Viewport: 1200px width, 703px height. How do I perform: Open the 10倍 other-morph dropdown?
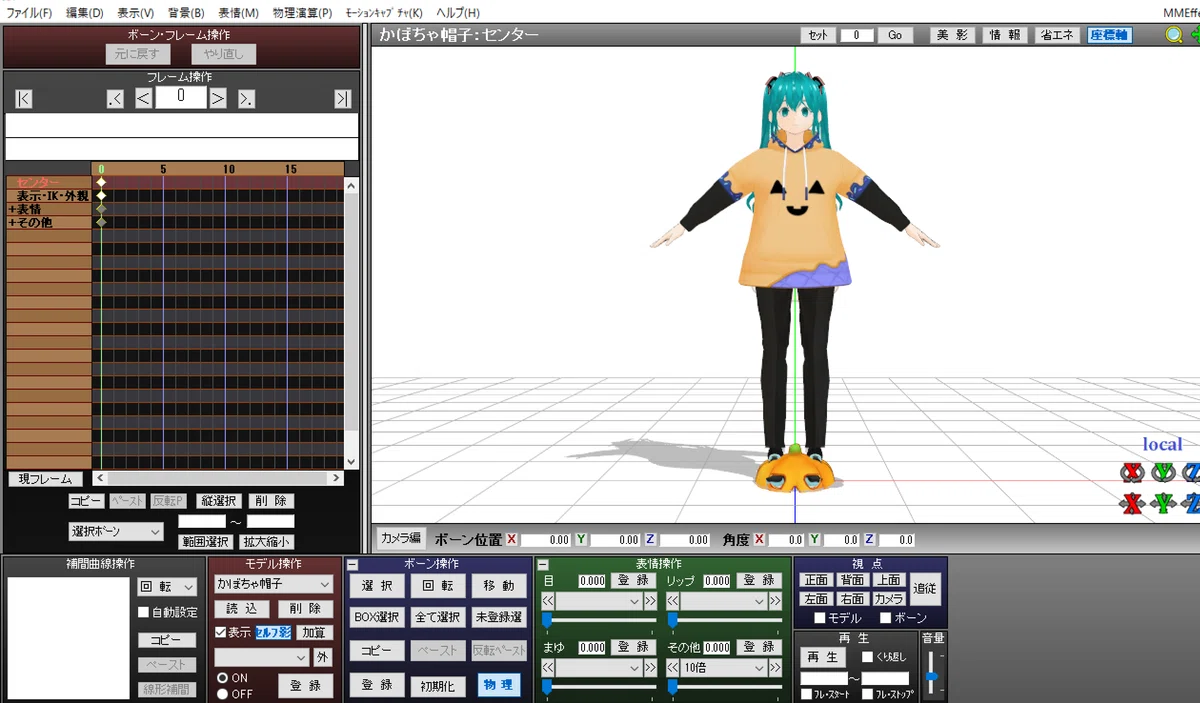pyautogui.click(x=724, y=667)
